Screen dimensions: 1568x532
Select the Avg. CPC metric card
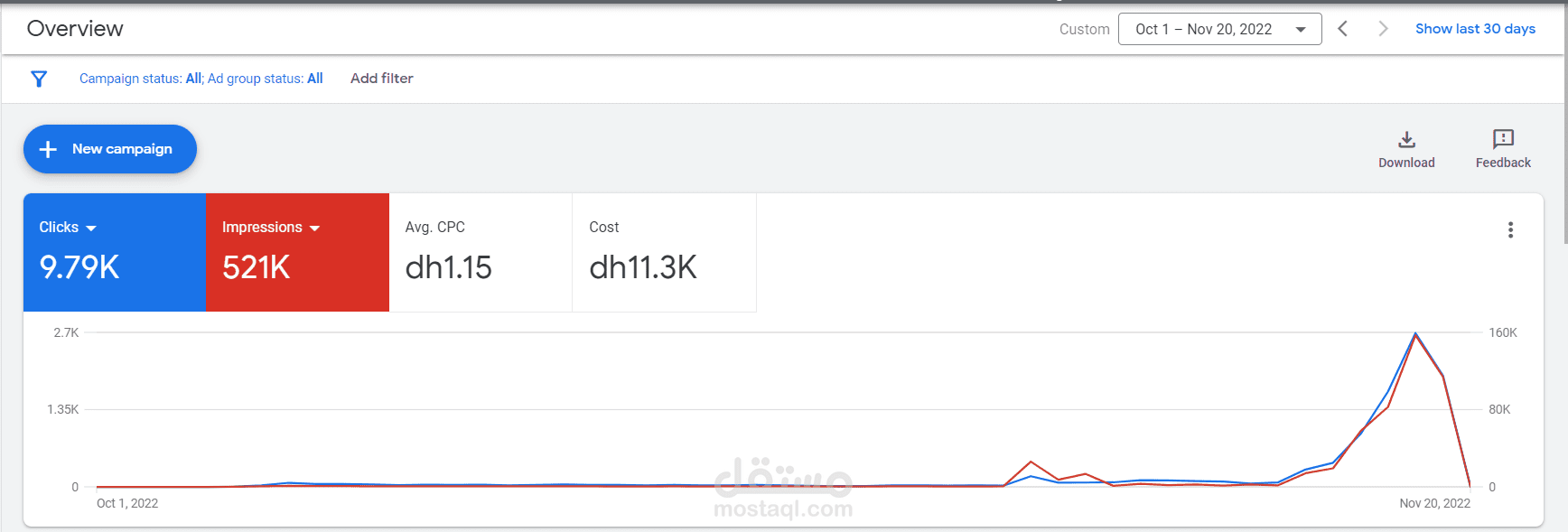481,253
